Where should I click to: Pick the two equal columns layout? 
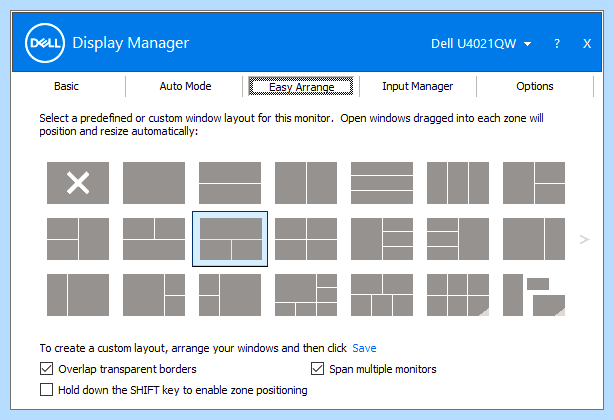pos(306,183)
